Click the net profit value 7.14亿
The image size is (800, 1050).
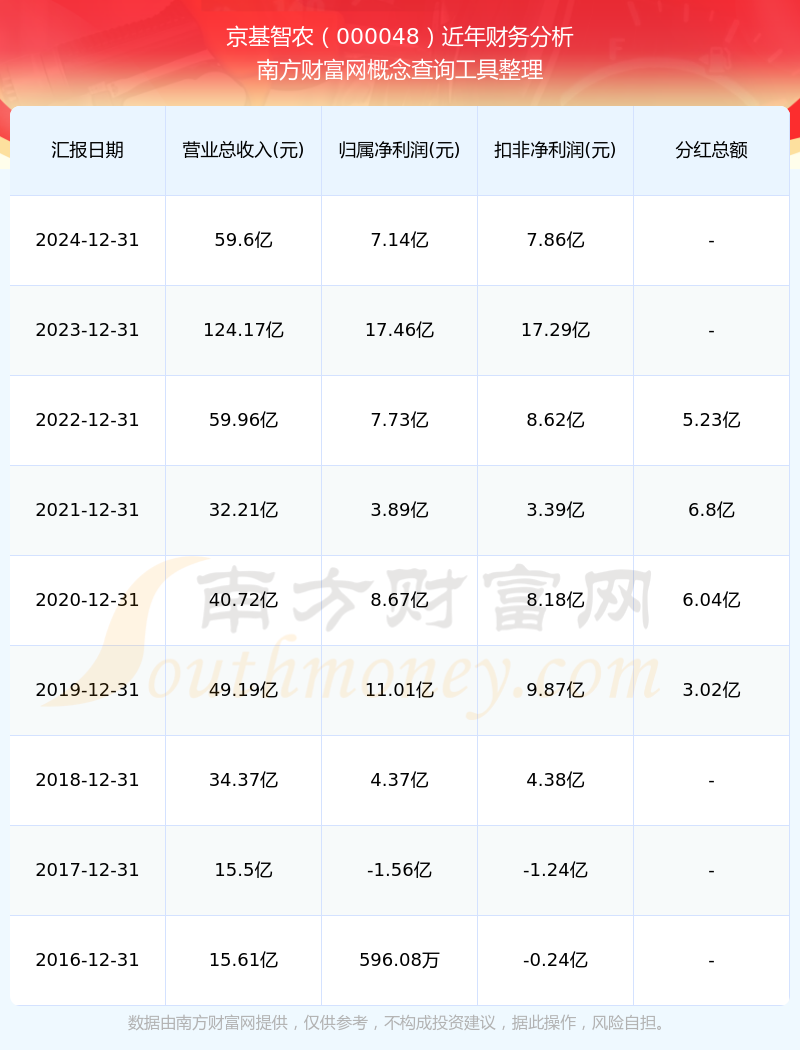400,240
